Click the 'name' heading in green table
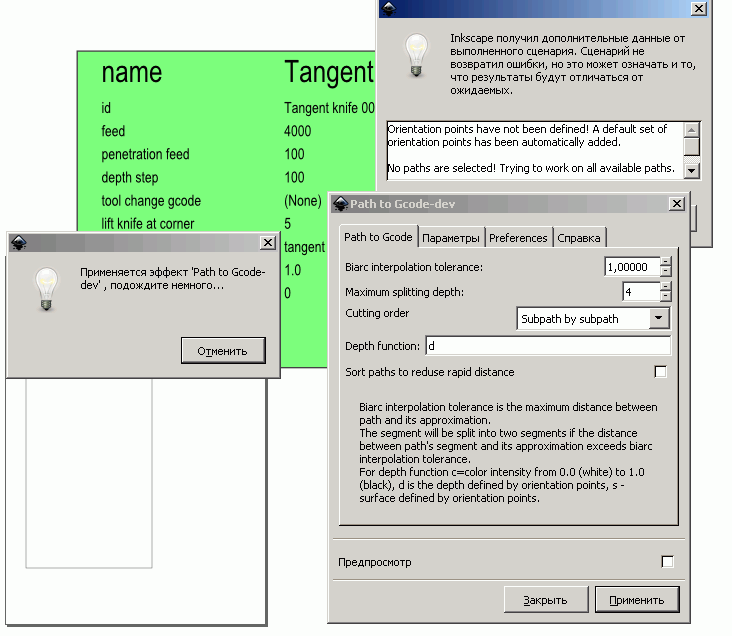Image resolution: width=732 pixels, height=636 pixels. pos(132,72)
